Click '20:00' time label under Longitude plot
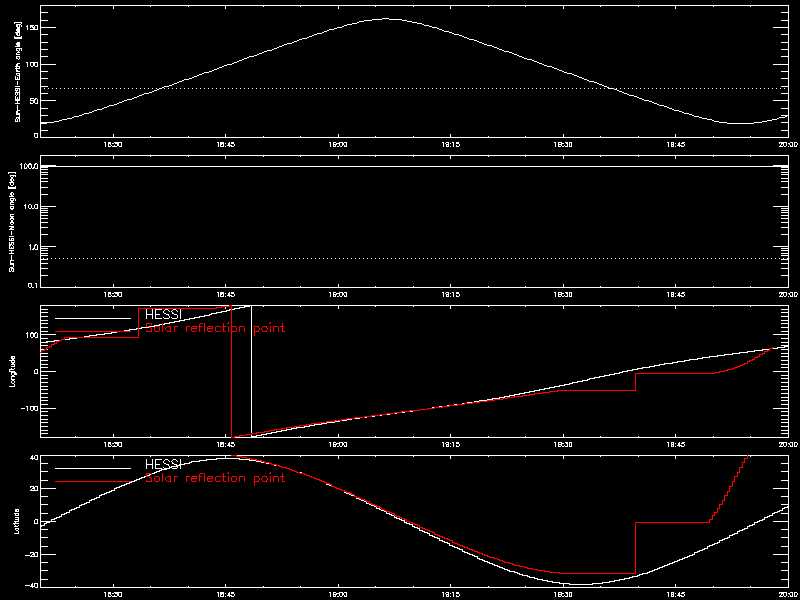The height and width of the screenshot is (600, 800). point(789,445)
